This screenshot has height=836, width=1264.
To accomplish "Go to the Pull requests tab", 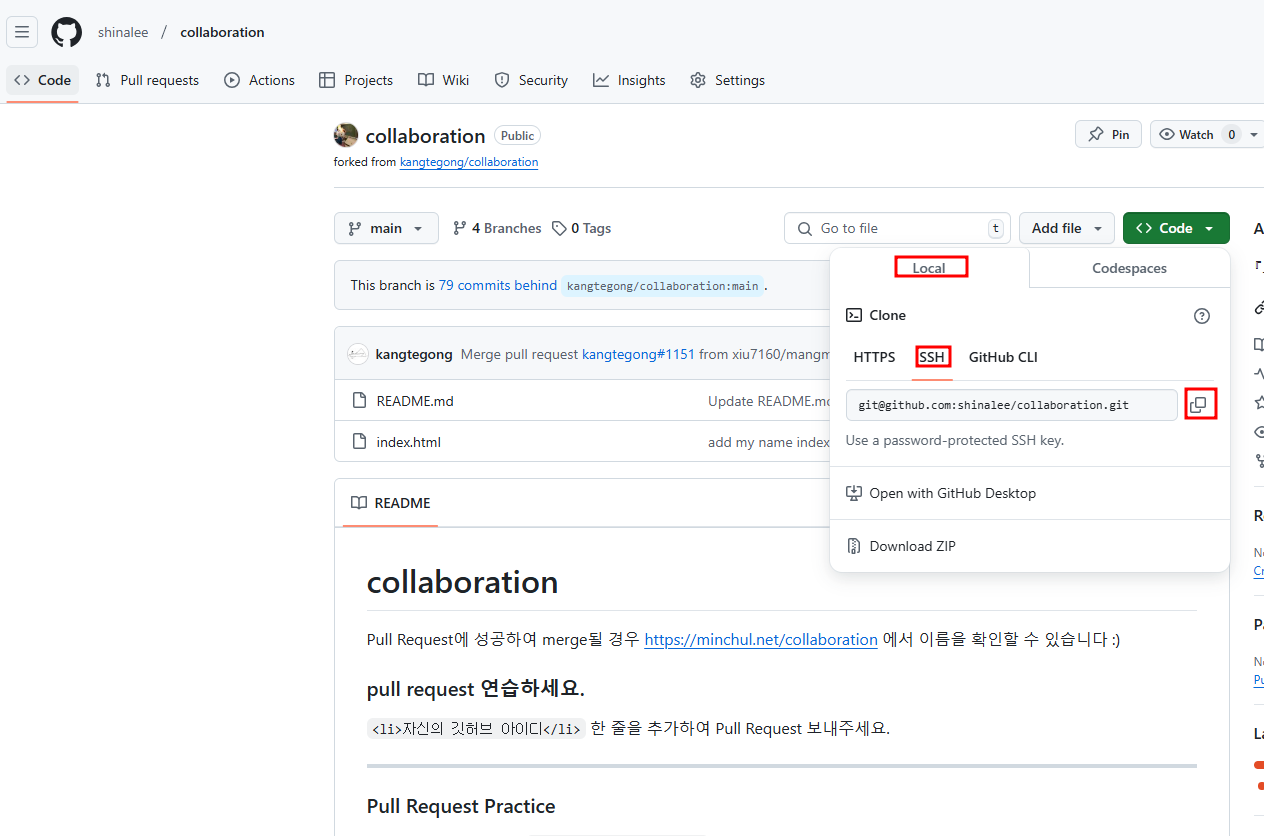I will tap(147, 80).
